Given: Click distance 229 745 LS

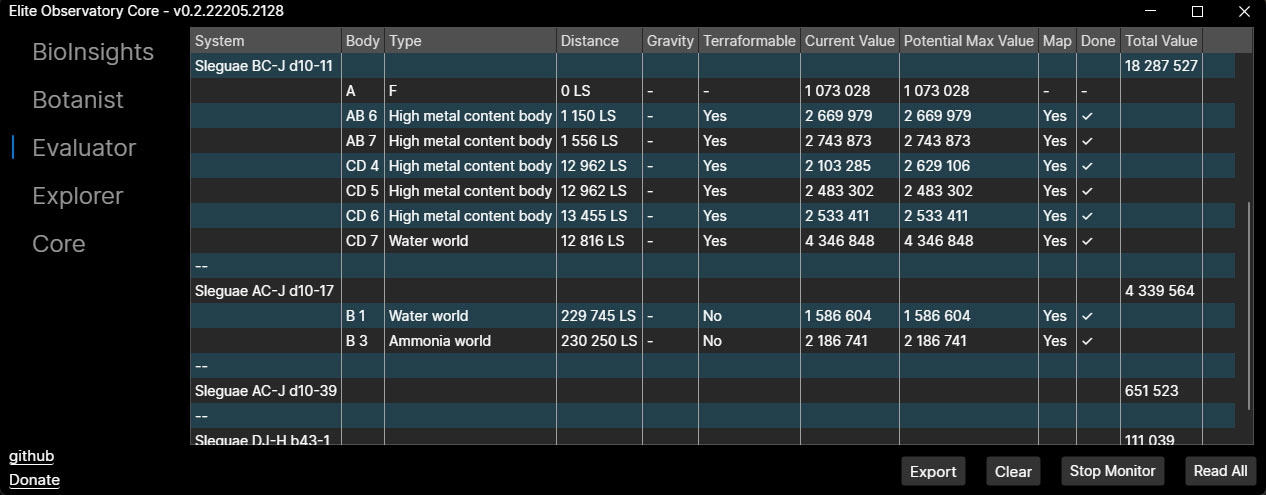Looking at the screenshot, I should pos(598,316).
